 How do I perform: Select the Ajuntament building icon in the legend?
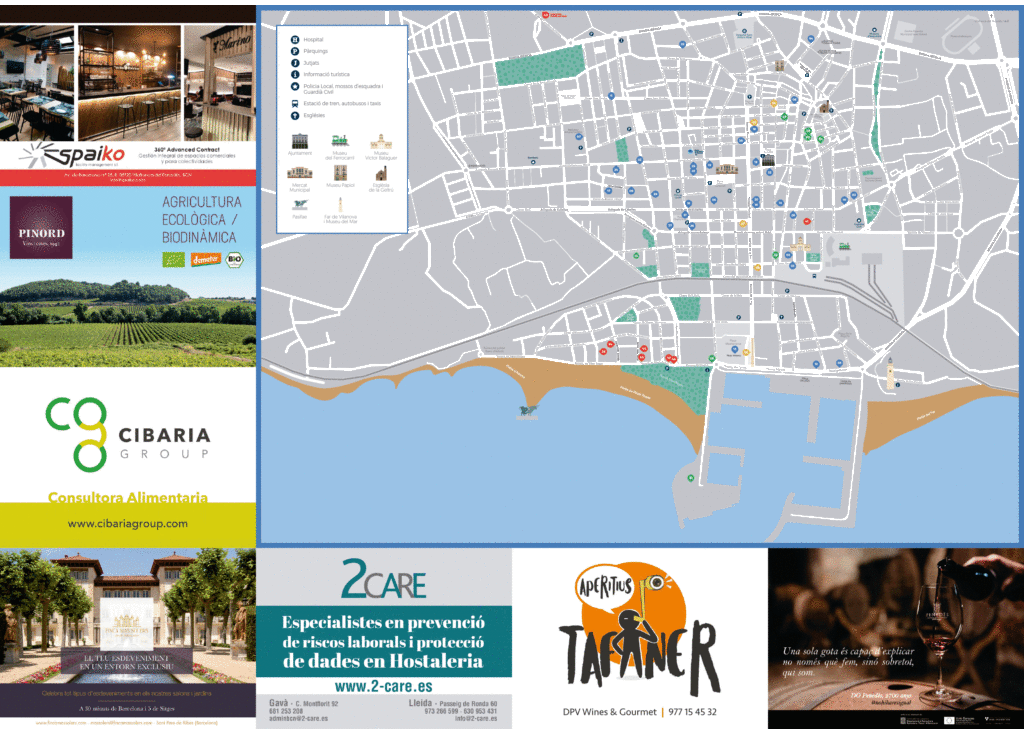pyautogui.click(x=300, y=140)
